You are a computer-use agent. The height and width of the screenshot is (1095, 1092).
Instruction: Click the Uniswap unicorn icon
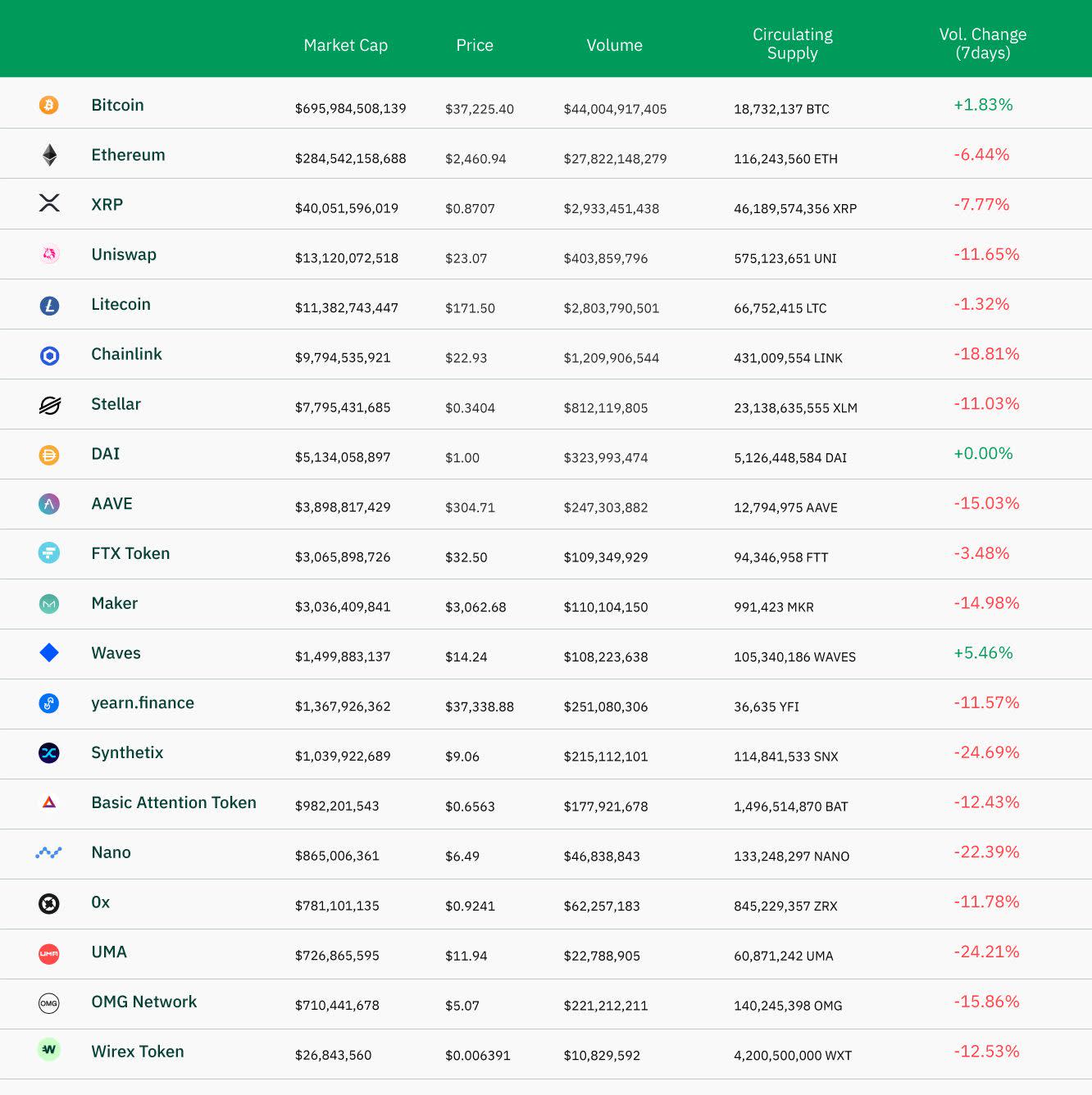pos(49,255)
